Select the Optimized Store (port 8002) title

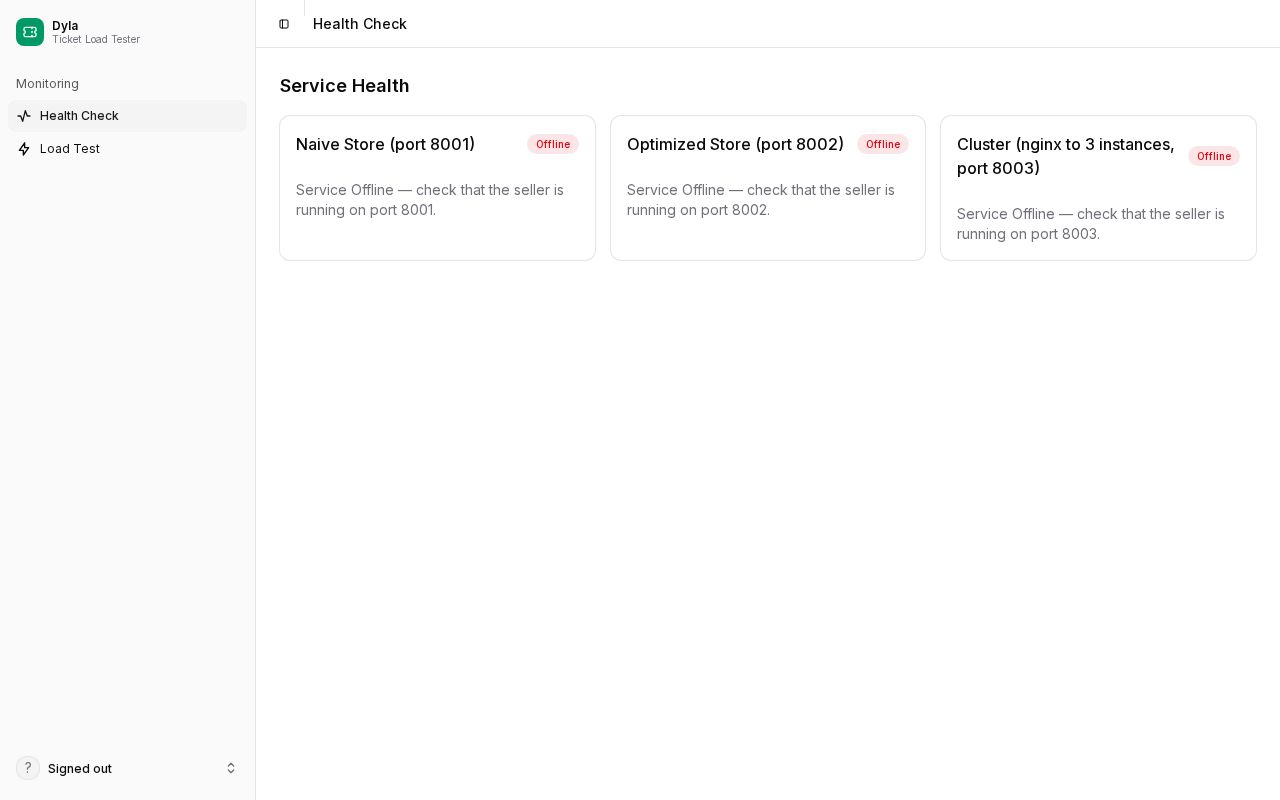coord(735,144)
